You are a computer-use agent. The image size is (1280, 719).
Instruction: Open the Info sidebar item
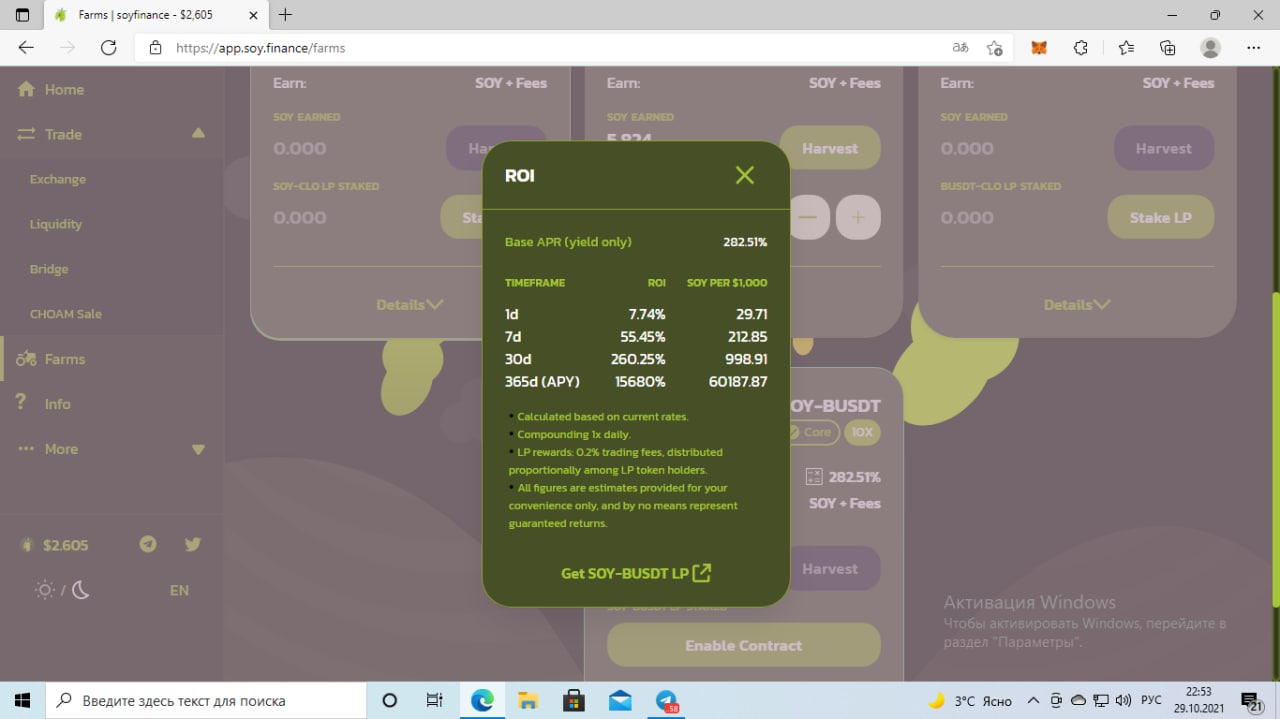pos(57,404)
